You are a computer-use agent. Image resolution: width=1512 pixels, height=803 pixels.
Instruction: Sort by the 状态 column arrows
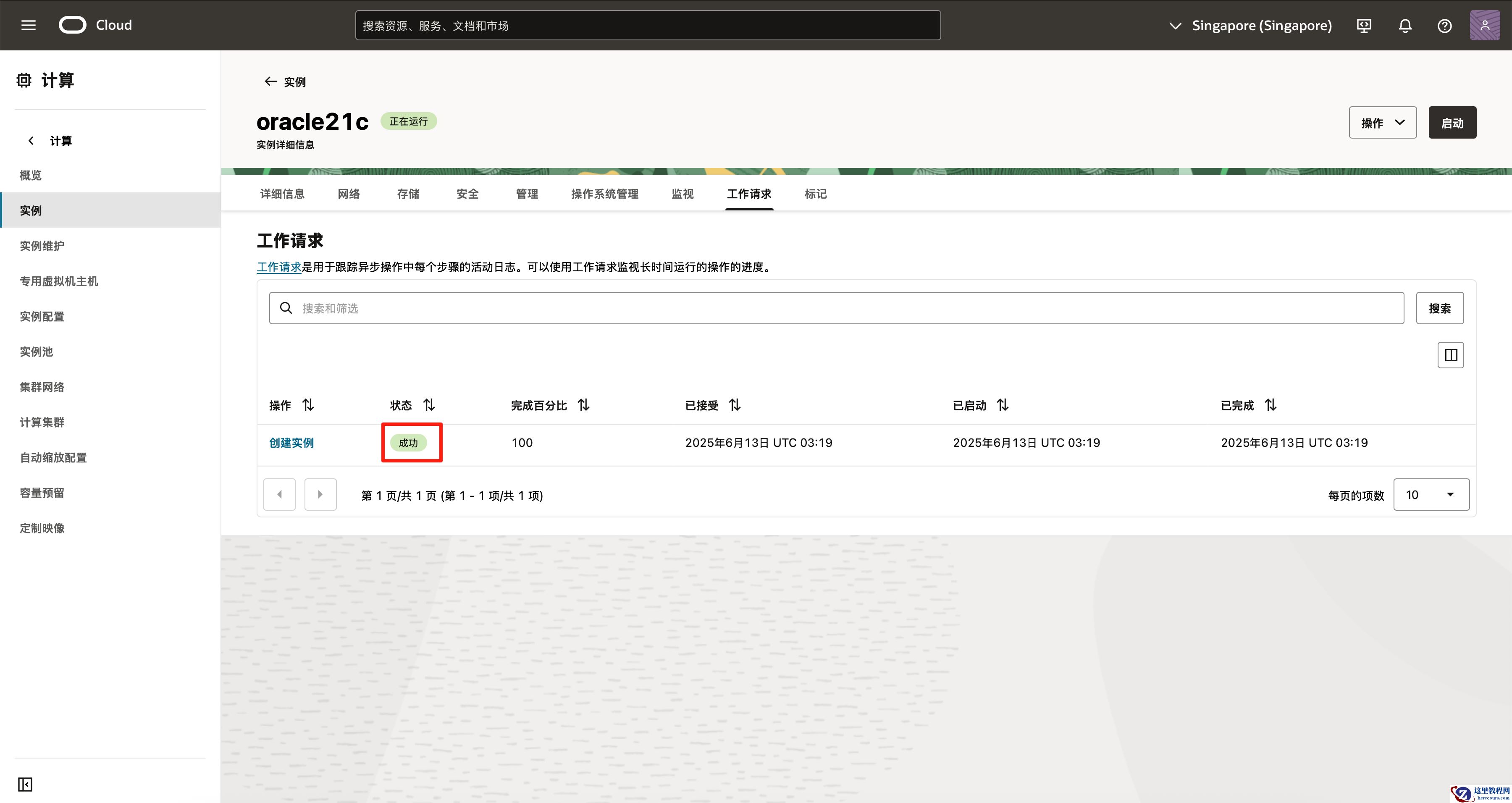429,405
